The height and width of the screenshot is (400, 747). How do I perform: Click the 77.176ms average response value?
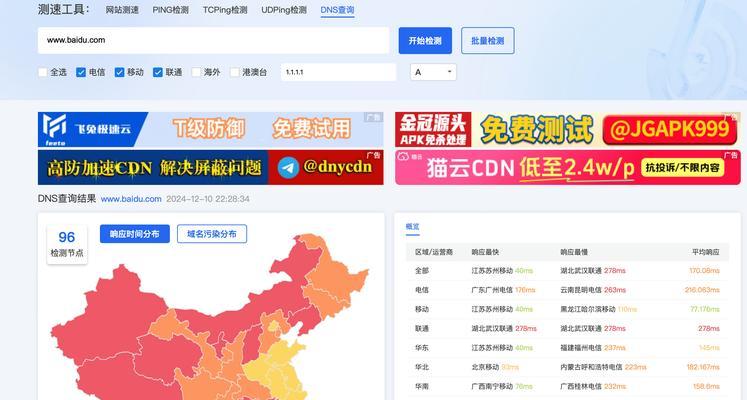(x=705, y=309)
